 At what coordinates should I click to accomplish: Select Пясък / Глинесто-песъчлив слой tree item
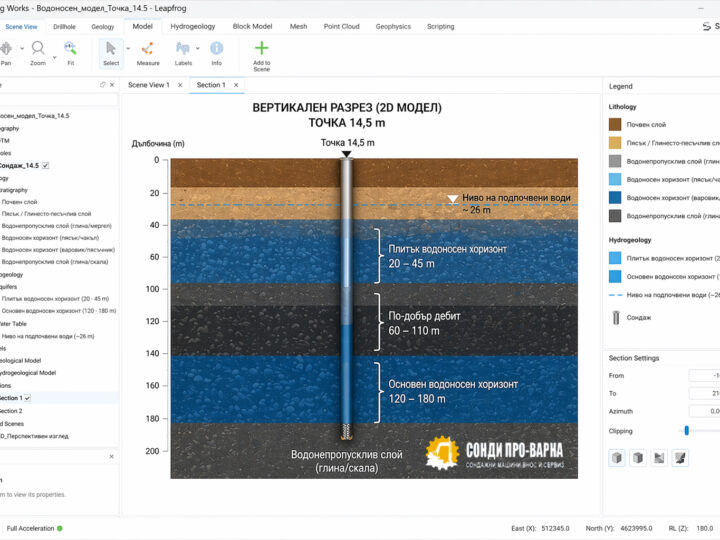coord(46,214)
